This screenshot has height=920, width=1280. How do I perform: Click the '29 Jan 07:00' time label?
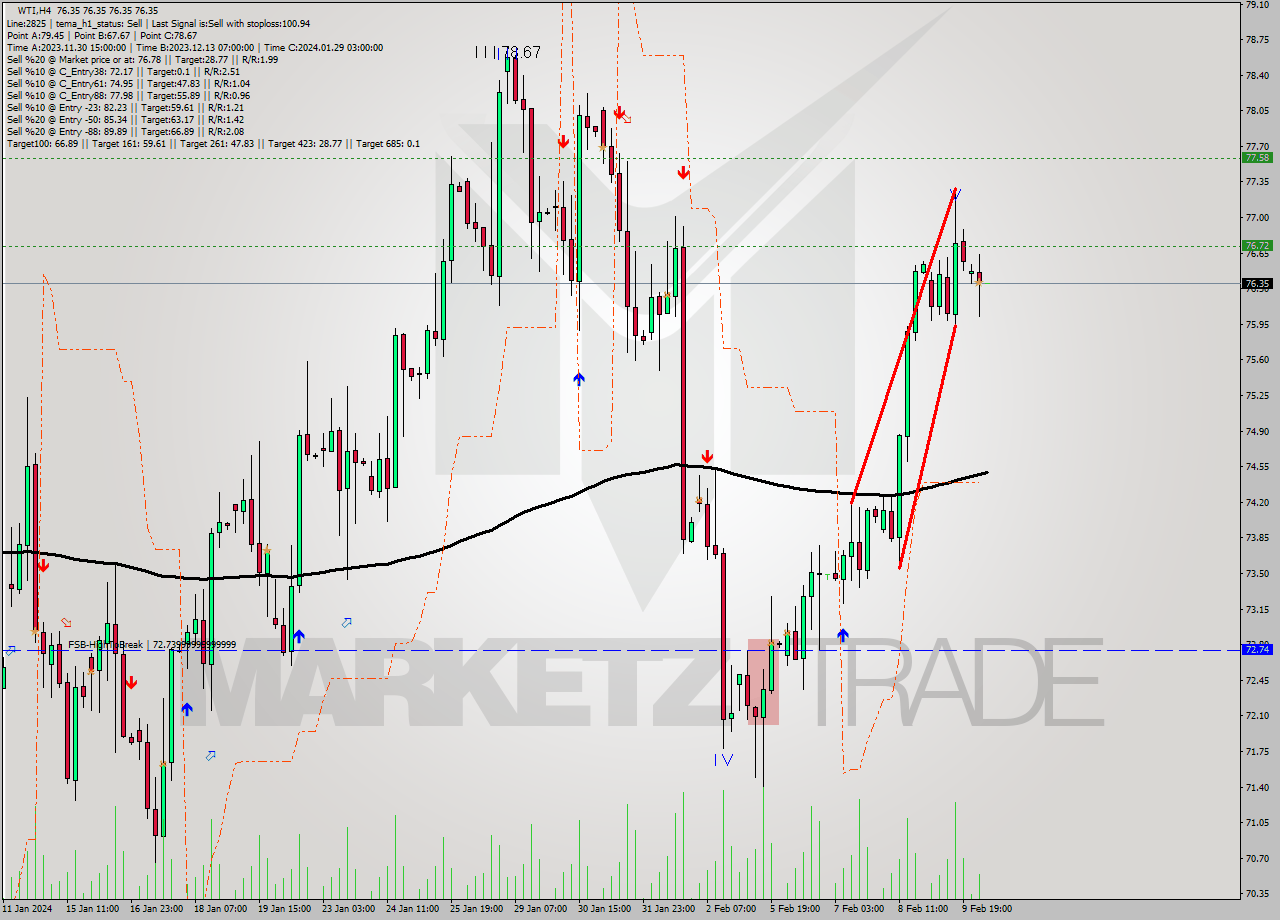coord(540,908)
